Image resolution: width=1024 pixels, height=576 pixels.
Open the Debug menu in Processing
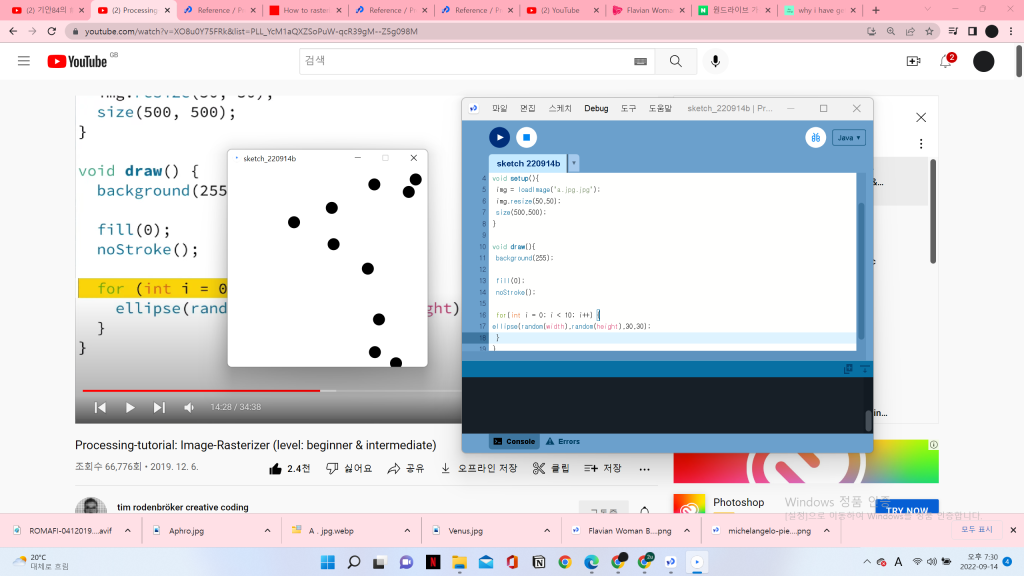point(596,108)
